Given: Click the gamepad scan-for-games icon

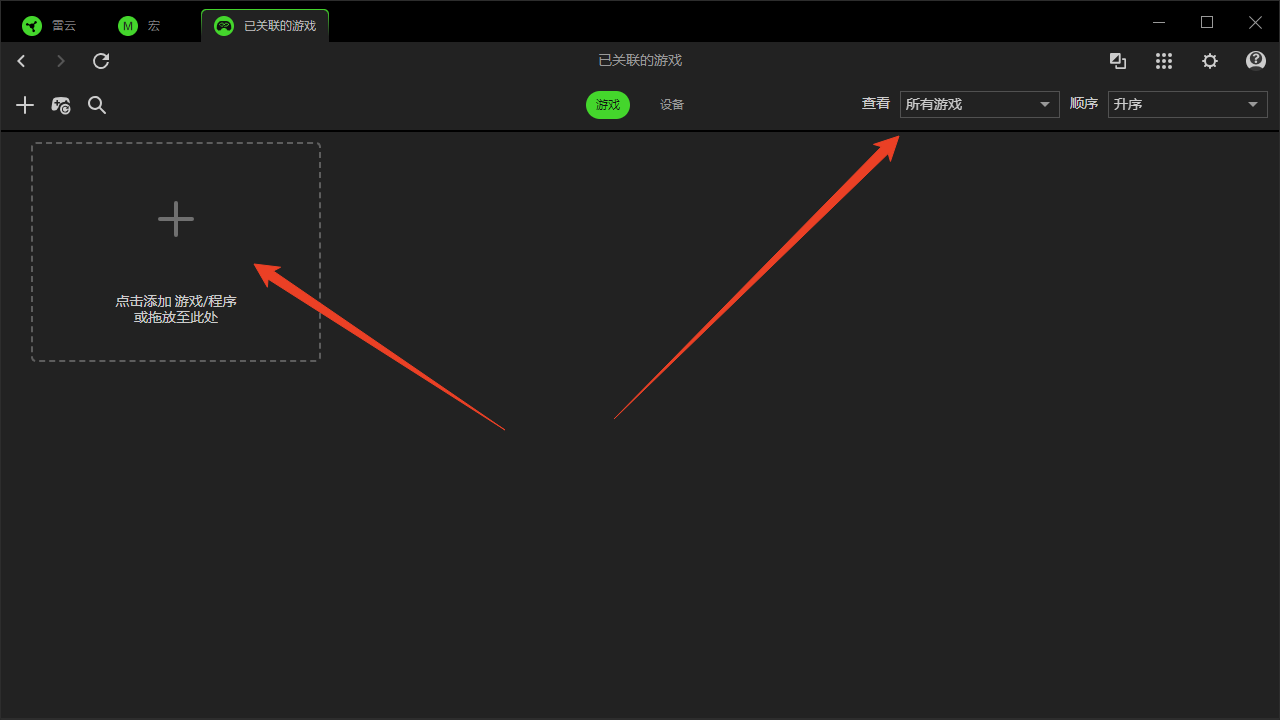Looking at the screenshot, I should [x=61, y=105].
